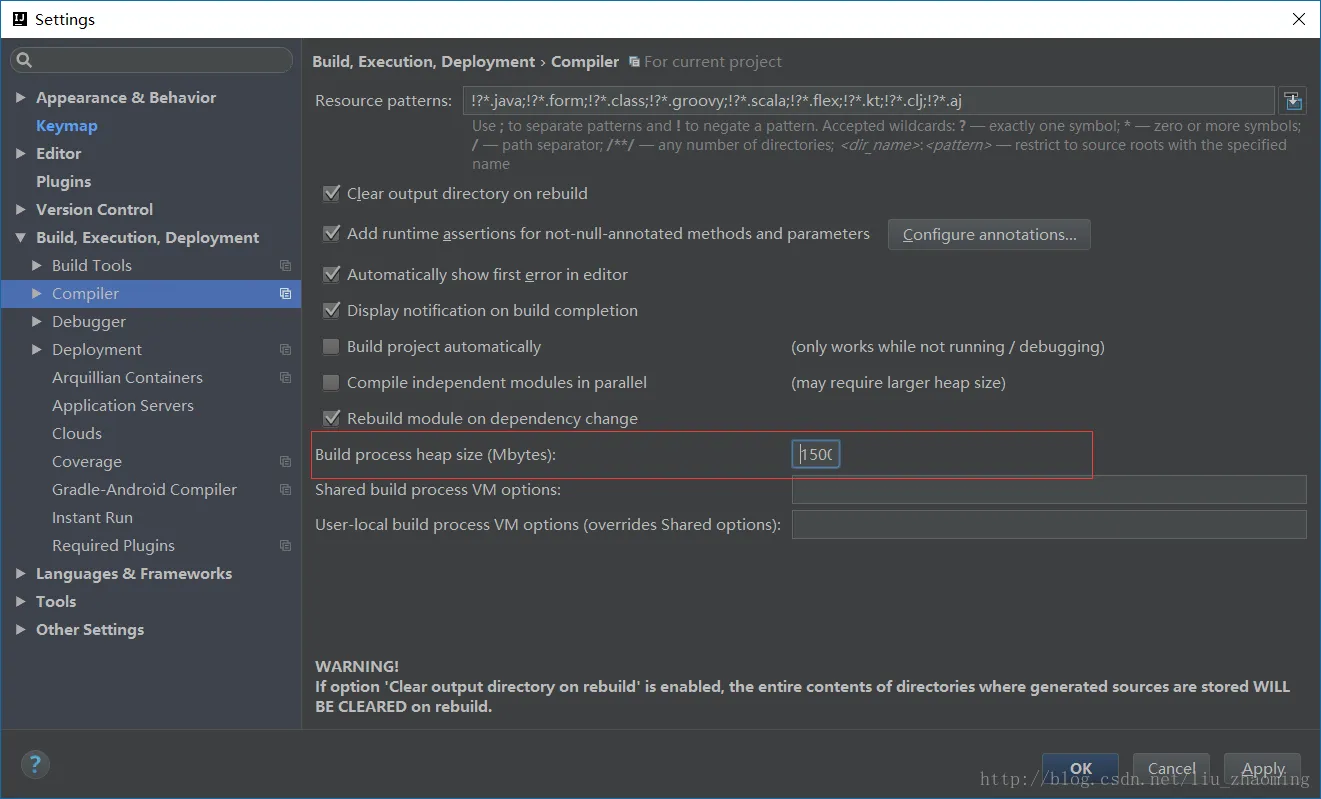
Task: Close the Settings dialog window
Action: click(1298, 19)
